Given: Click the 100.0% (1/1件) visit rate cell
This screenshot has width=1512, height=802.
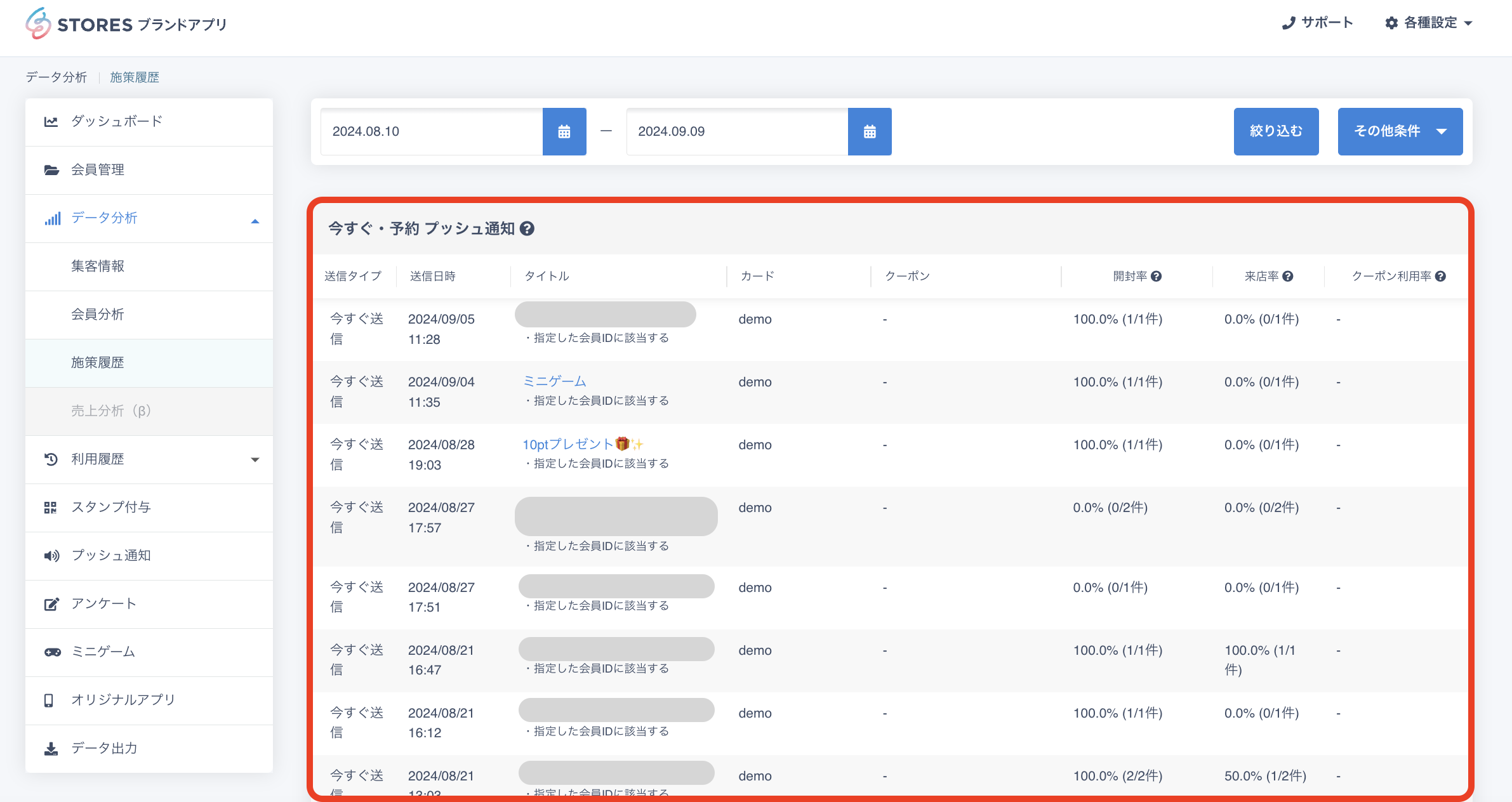Looking at the screenshot, I should [1259, 660].
